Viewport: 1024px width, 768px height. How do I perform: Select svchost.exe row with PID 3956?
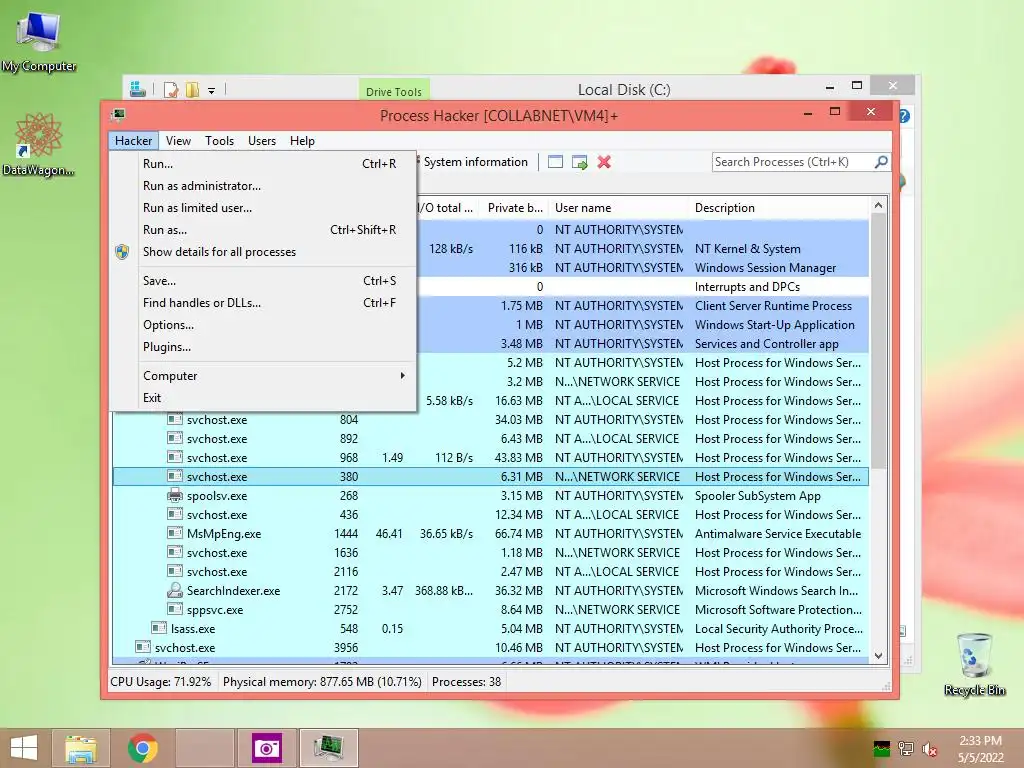pos(491,648)
